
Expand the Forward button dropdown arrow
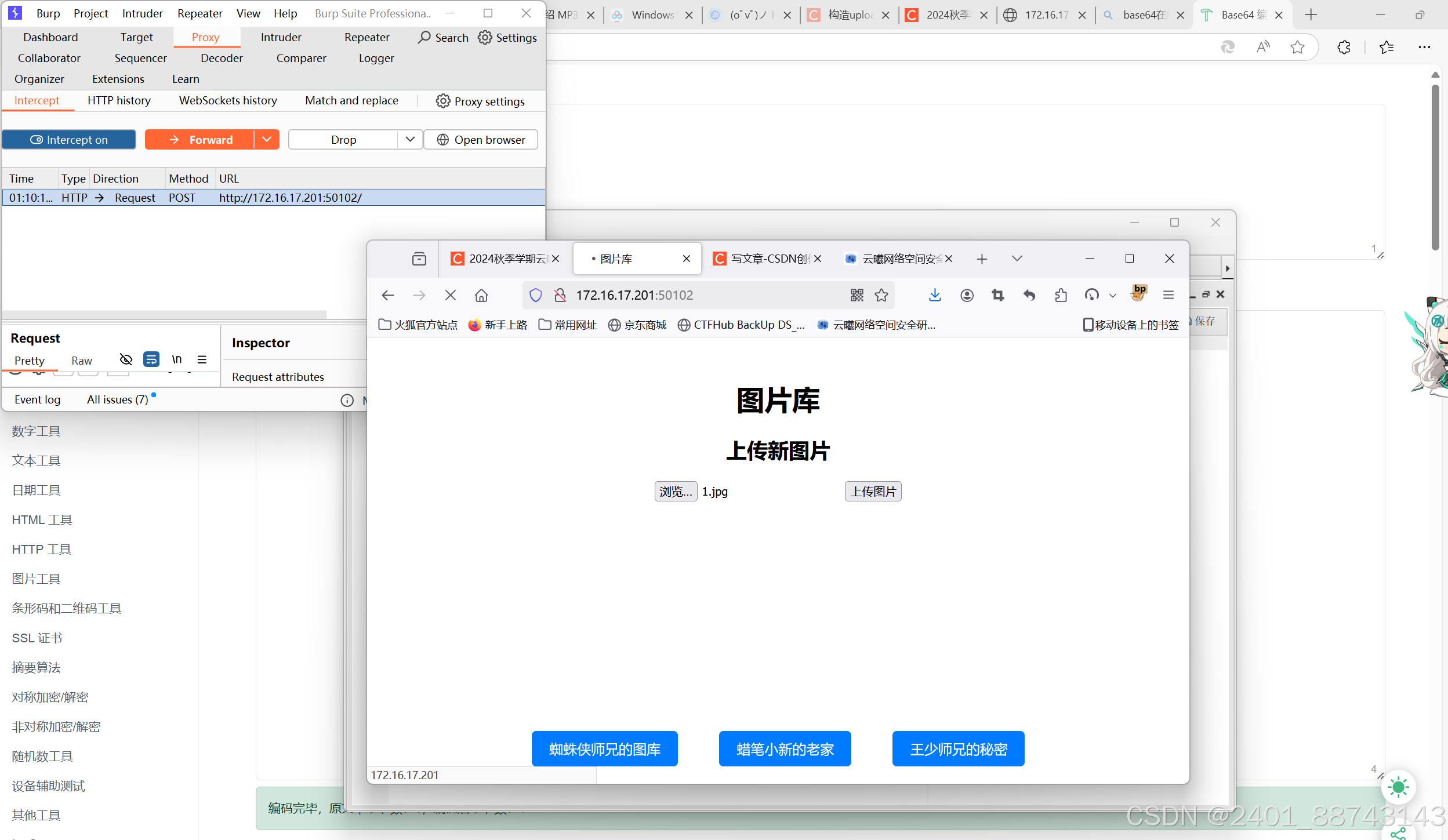(267, 139)
